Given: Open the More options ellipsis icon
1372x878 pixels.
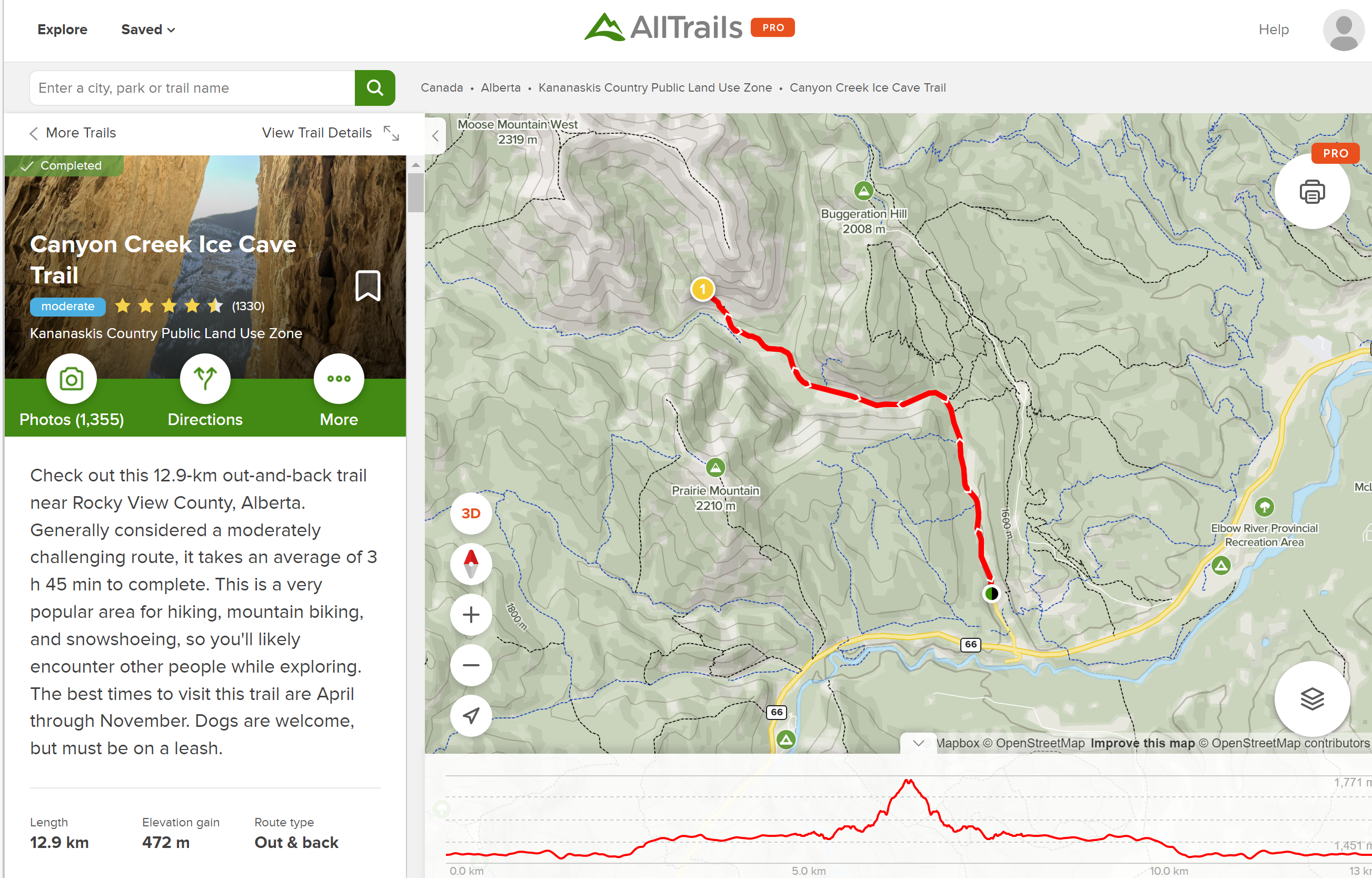Looking at the screenshot, I should 339,379.
